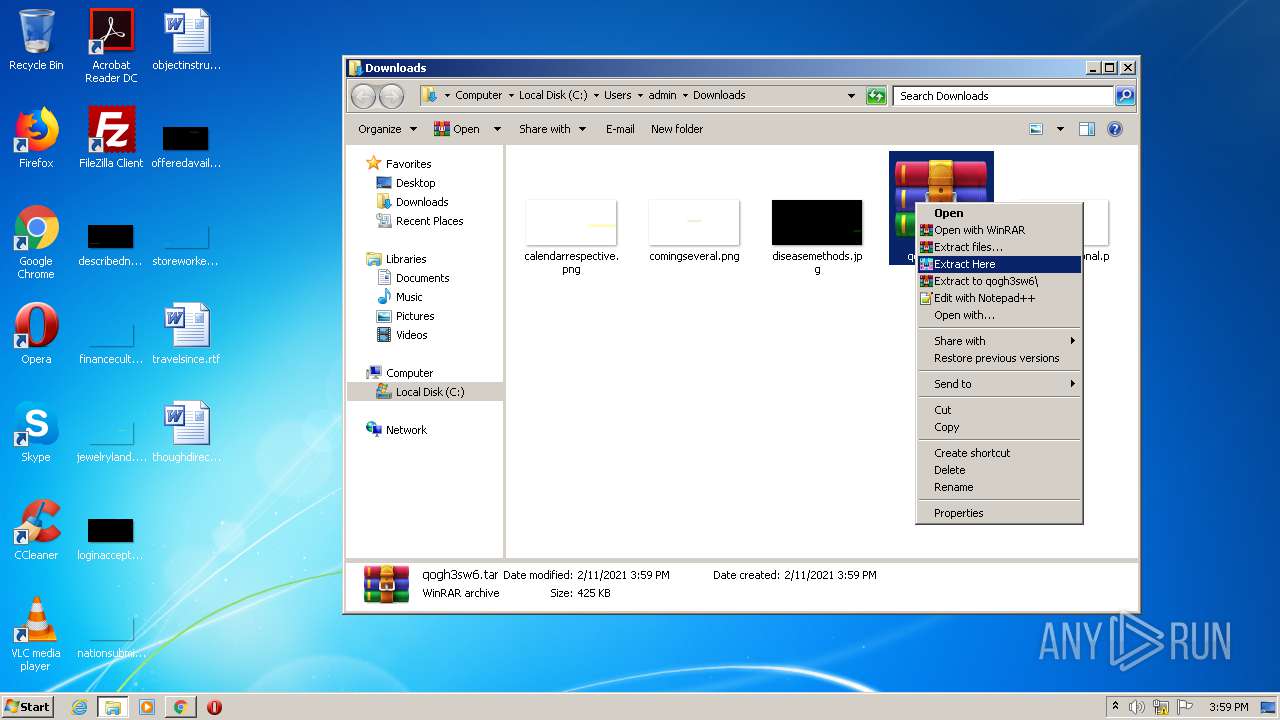Click the Explorer Back navigation arrow
This screenshot has width=1280, height=720.
click(x=364, y=96)
